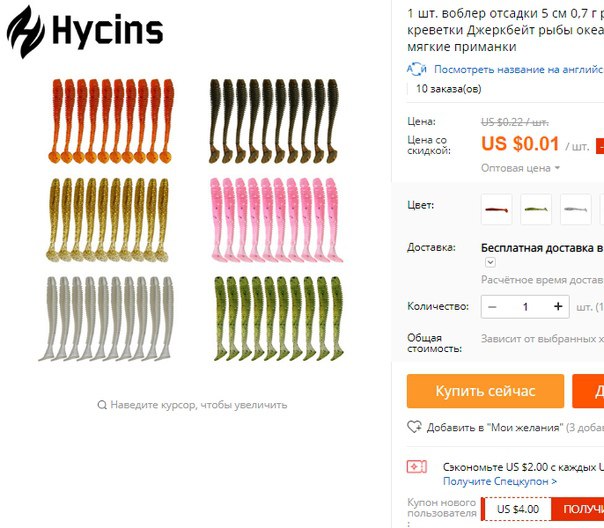Click the heart icon to add to wishlist
This screenshot has height=528, width=604.
[x=414, y=427]
